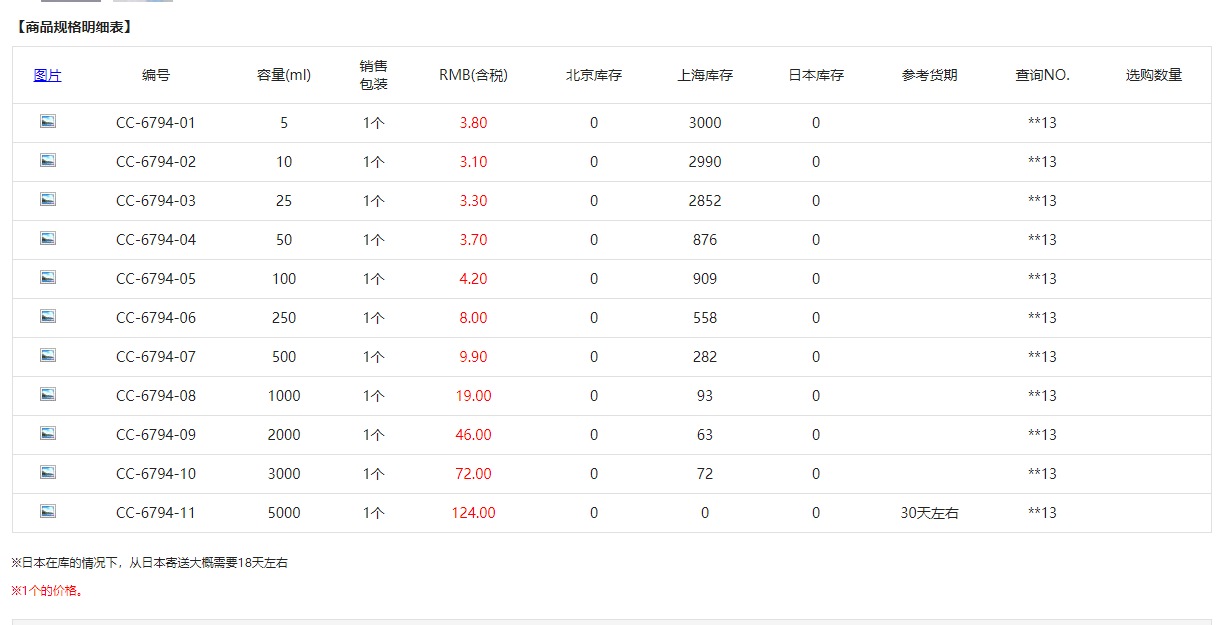Click the 30天左右 lead time cell
The image size is (1218, 625).
pos(929,513)
